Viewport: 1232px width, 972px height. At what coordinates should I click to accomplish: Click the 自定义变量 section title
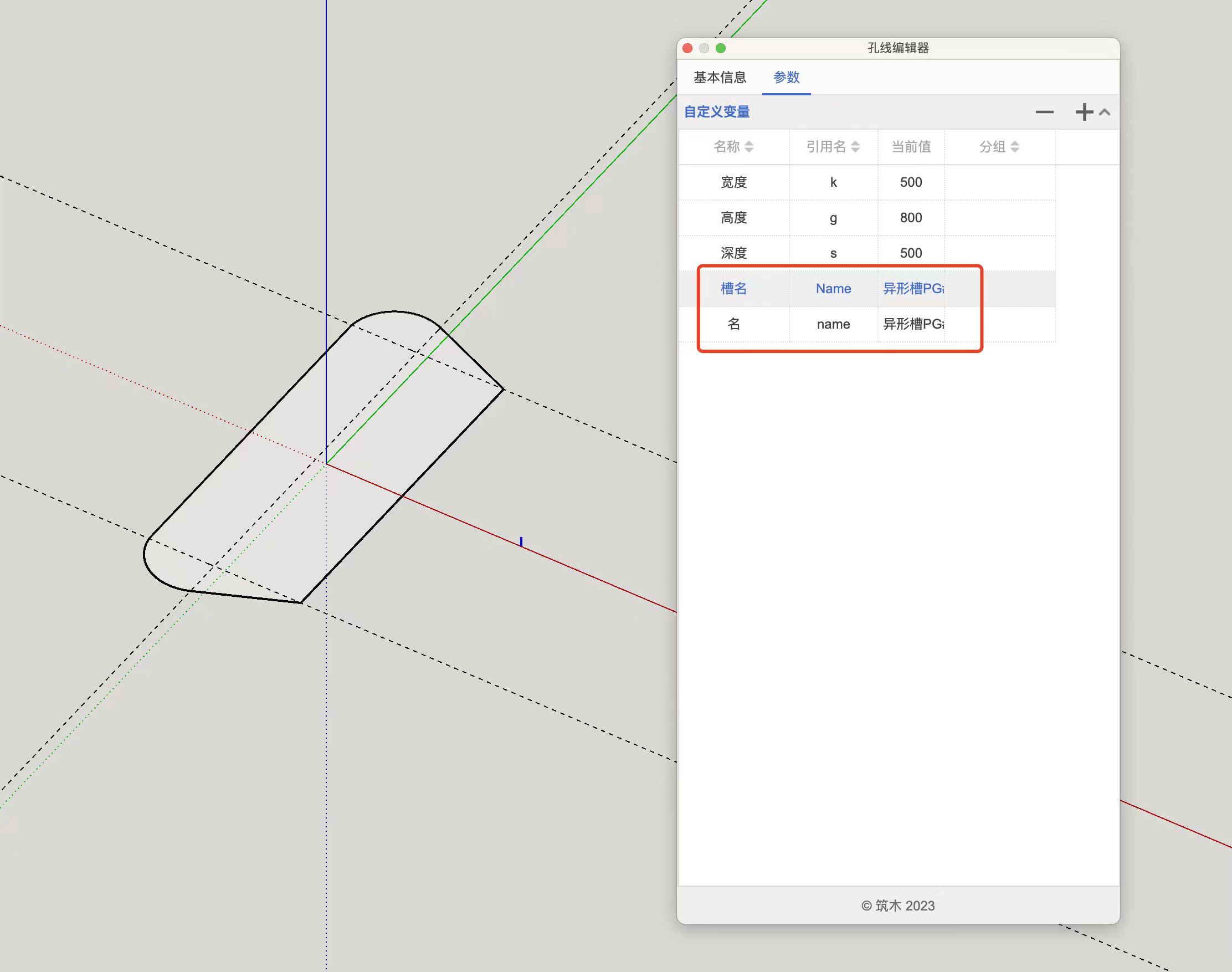[717, 112]
